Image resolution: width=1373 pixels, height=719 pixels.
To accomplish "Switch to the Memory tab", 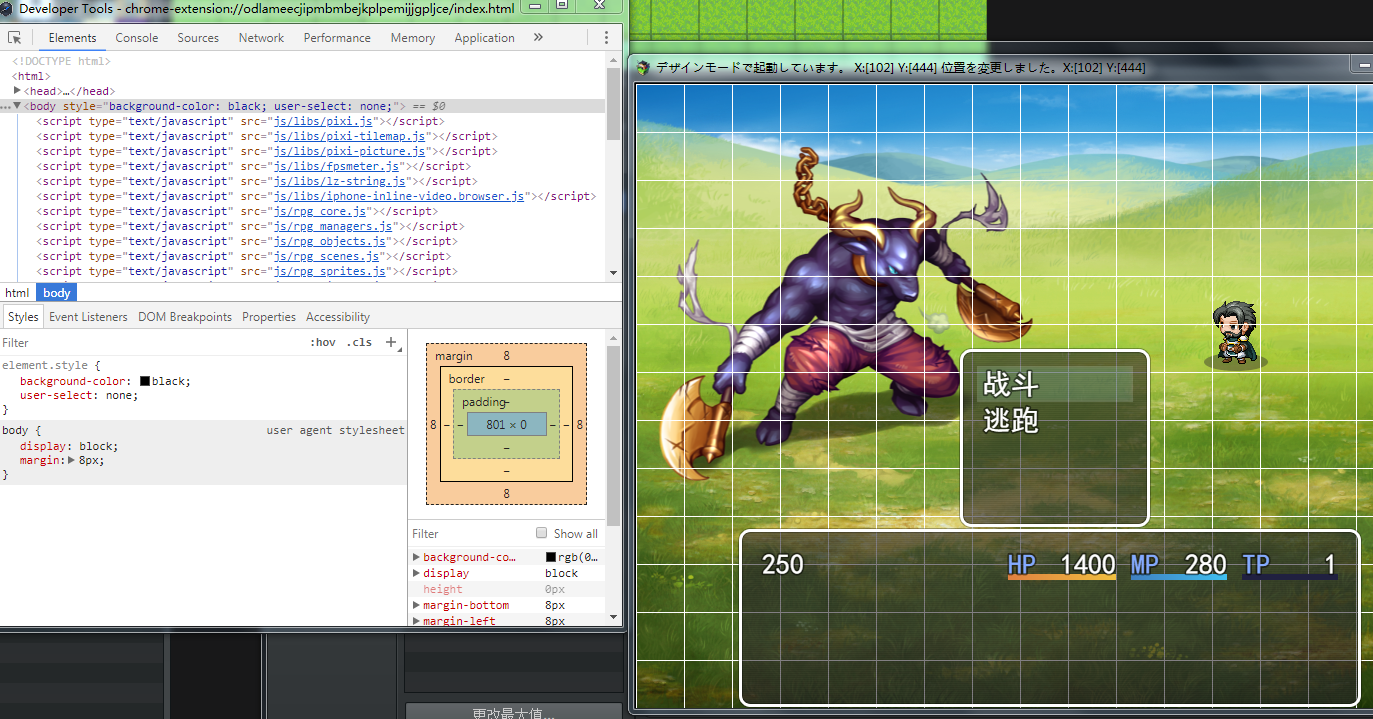I will [x=413, y=38].
